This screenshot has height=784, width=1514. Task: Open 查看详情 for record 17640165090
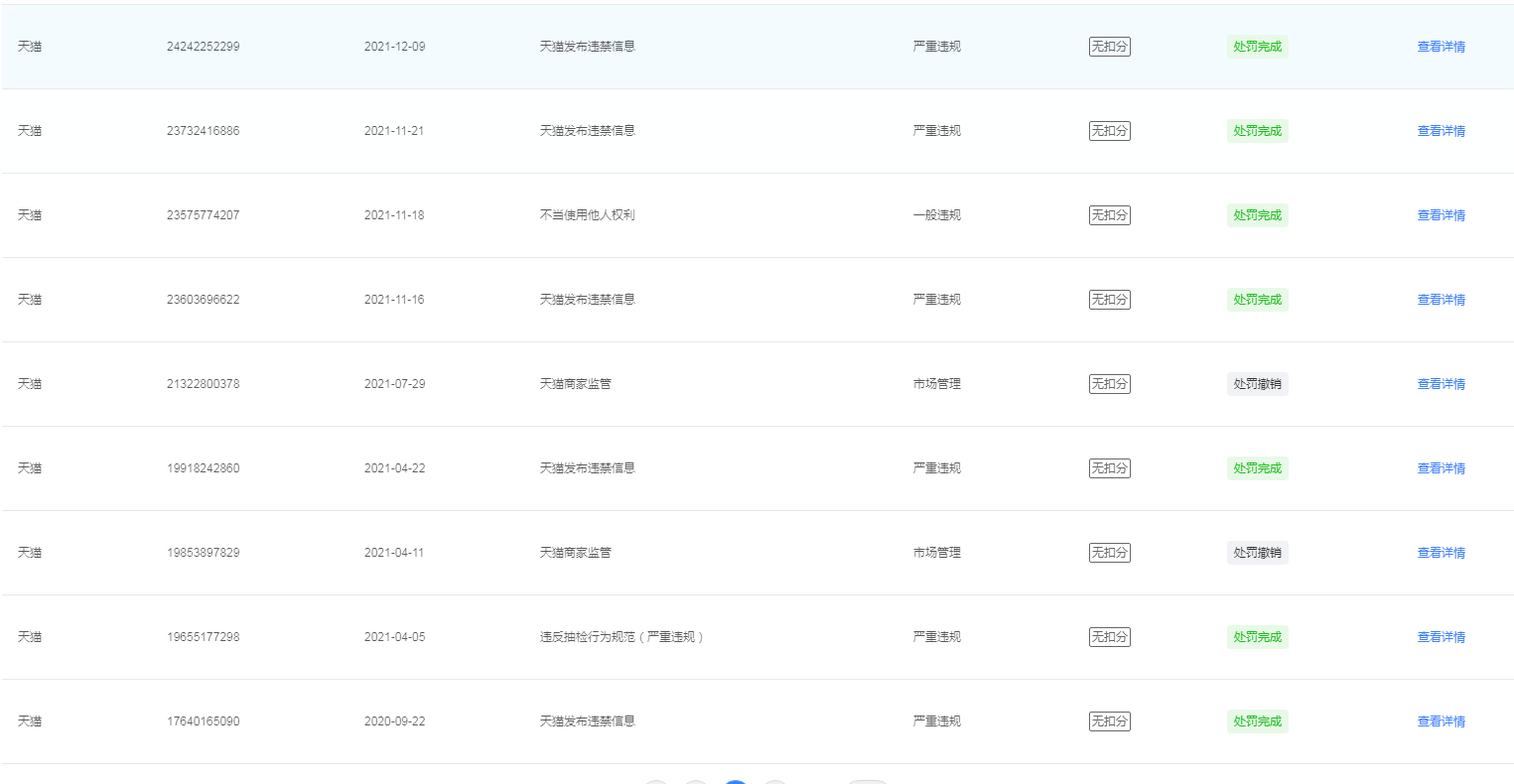pos(1441,721)
